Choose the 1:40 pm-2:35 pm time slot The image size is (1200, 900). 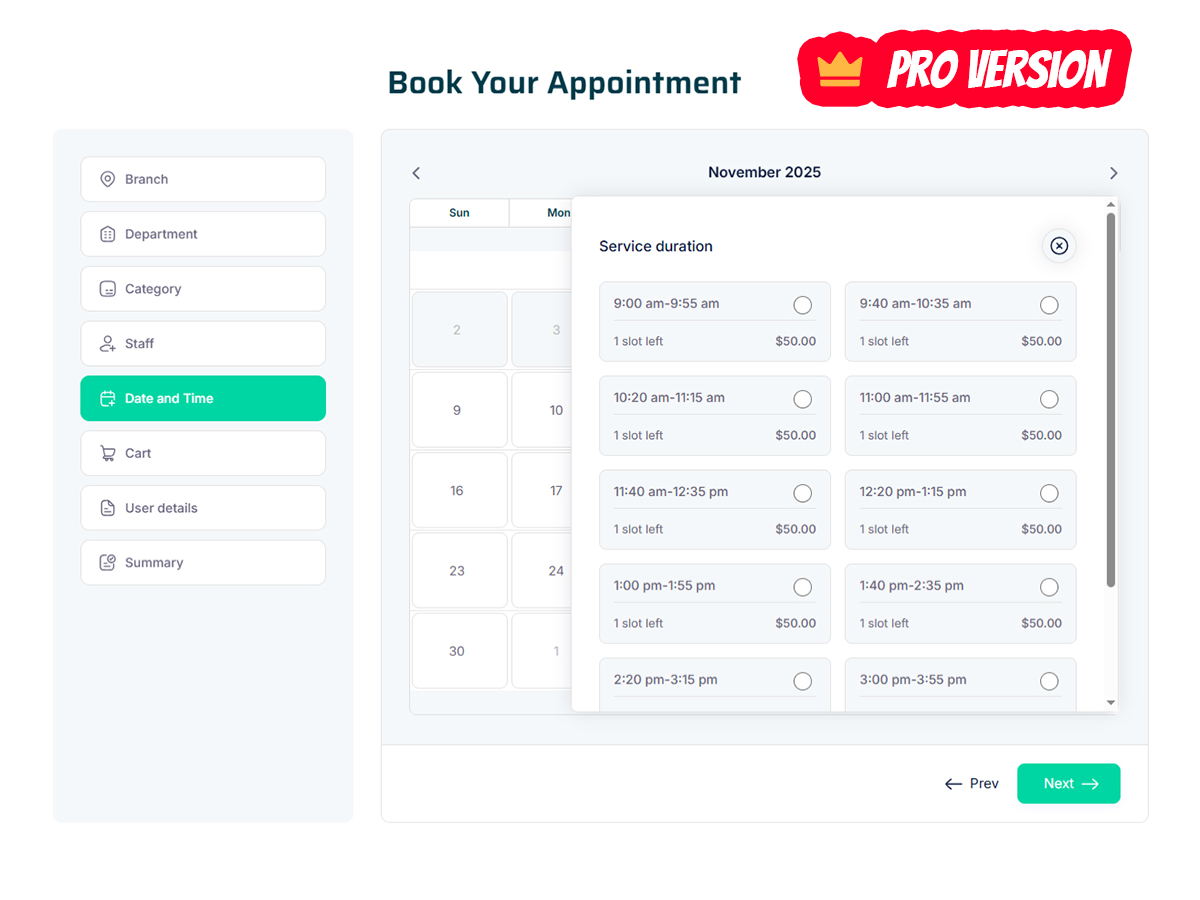[1048, 587]
